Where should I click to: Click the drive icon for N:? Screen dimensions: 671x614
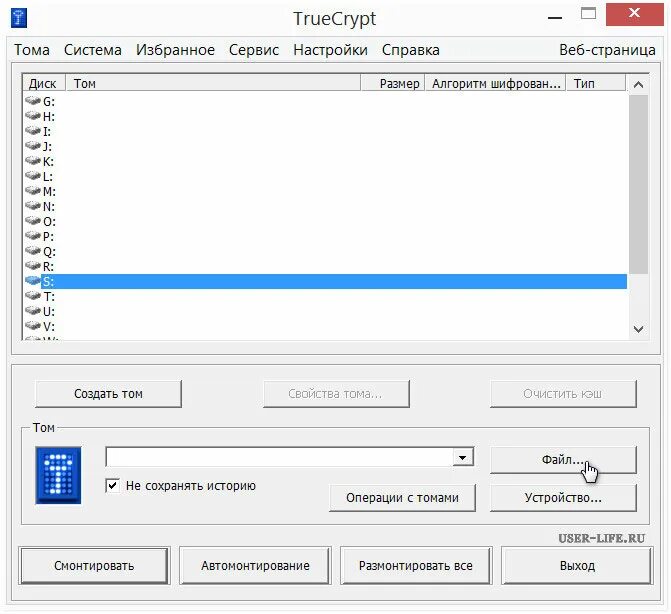[x=33, y=206]
